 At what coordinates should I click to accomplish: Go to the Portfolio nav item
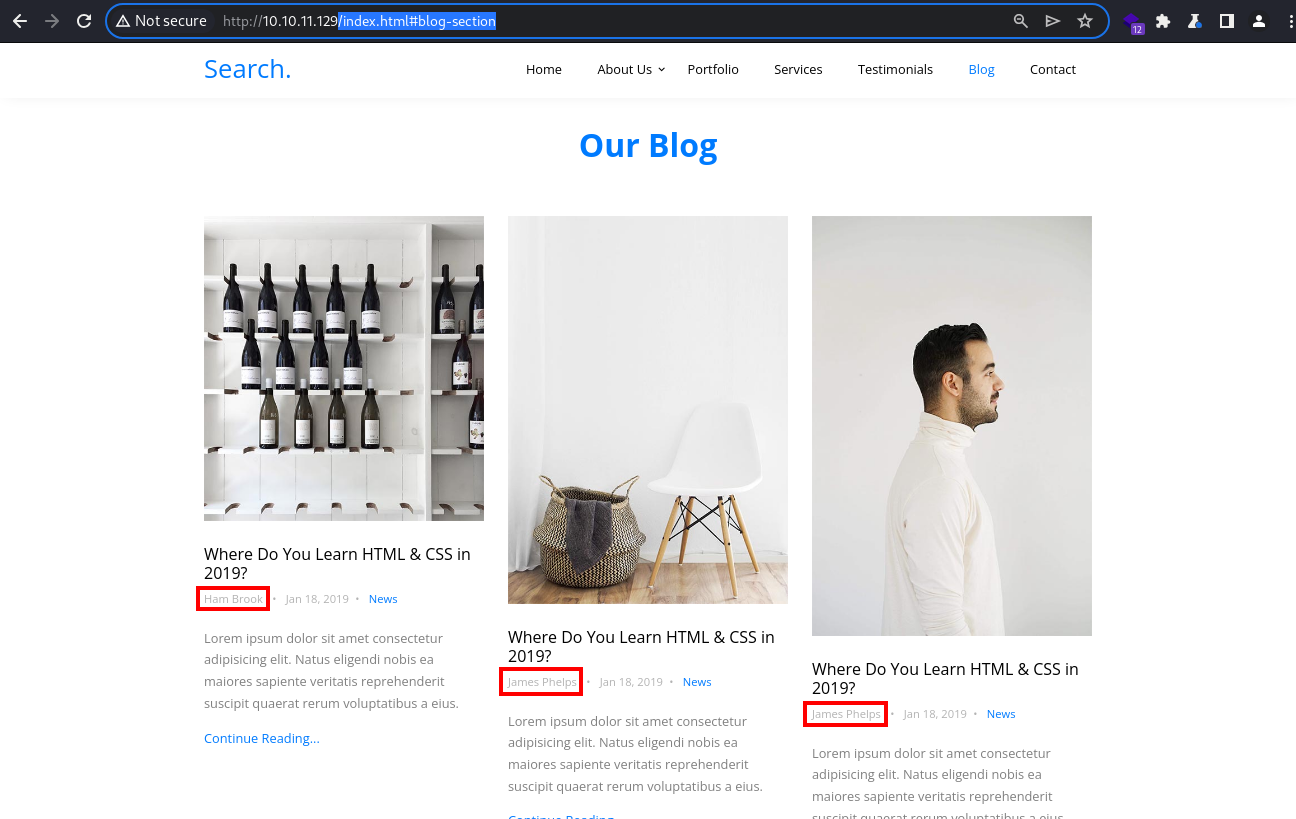pyautogui.click(x=713, y=69)
